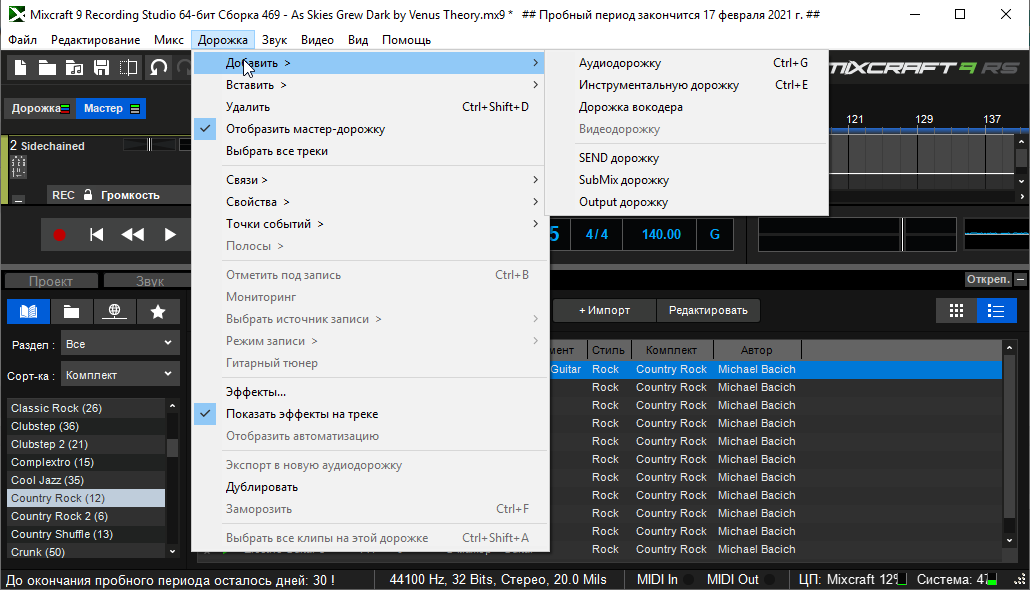Click the colored bars icon on Дорожка button

coord(65,109)
